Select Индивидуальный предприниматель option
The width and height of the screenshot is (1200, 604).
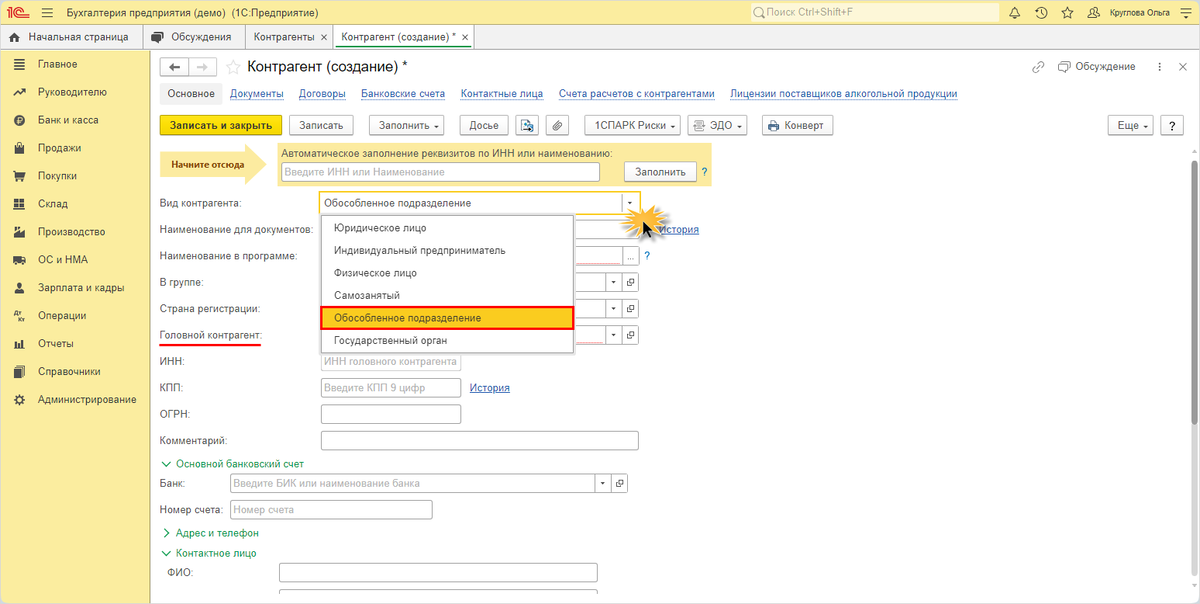coord(446,250)
